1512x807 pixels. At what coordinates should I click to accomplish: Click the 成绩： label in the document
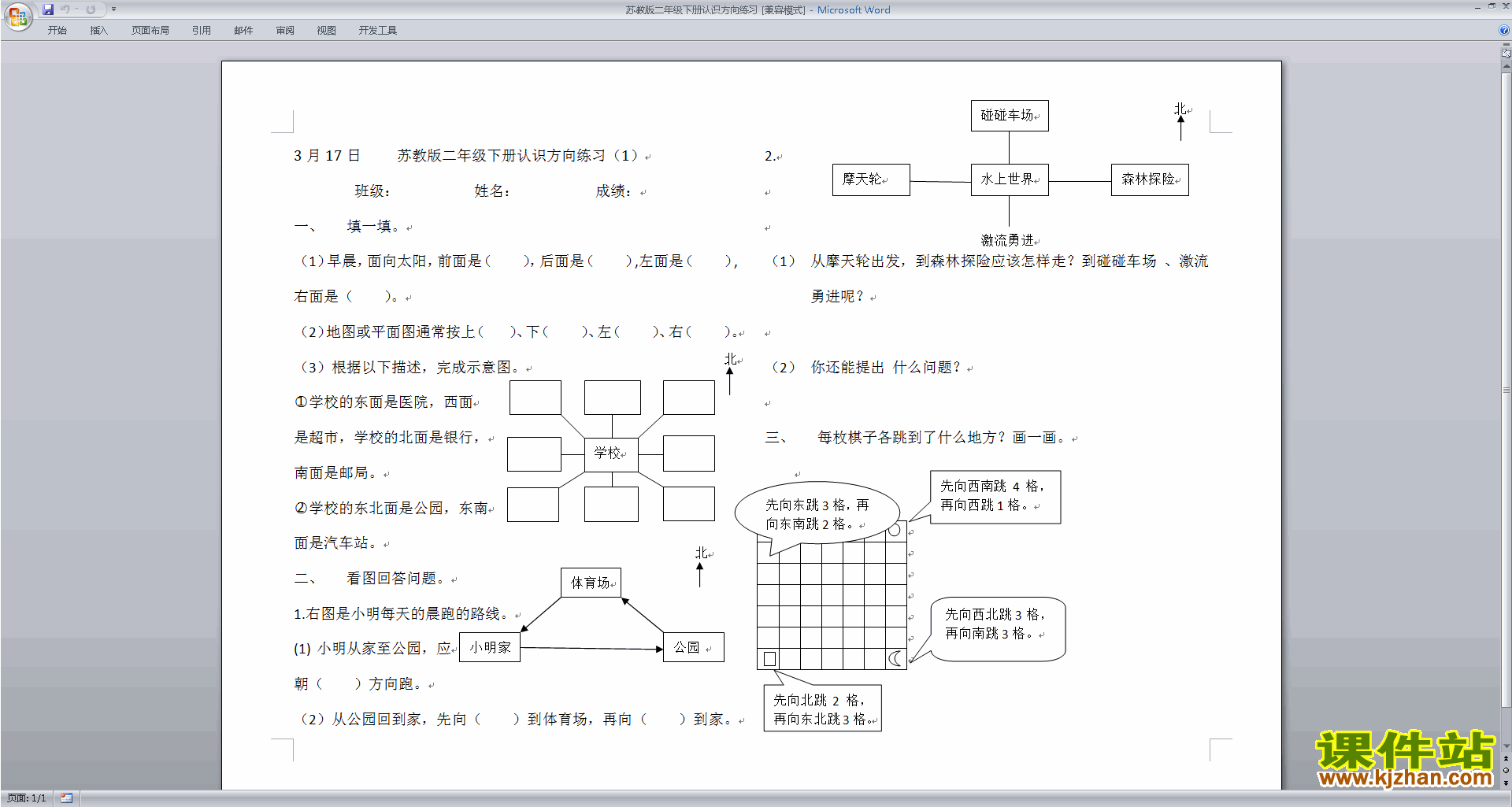613,191
